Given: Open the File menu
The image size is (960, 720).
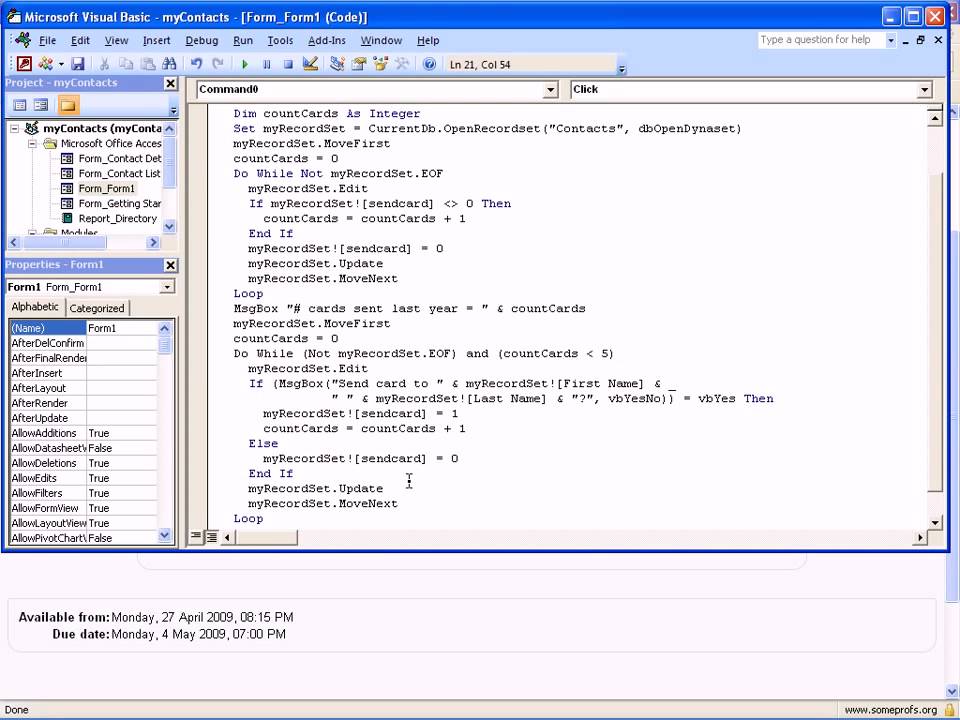Looking at the screenshot, I should pos(47,40).
